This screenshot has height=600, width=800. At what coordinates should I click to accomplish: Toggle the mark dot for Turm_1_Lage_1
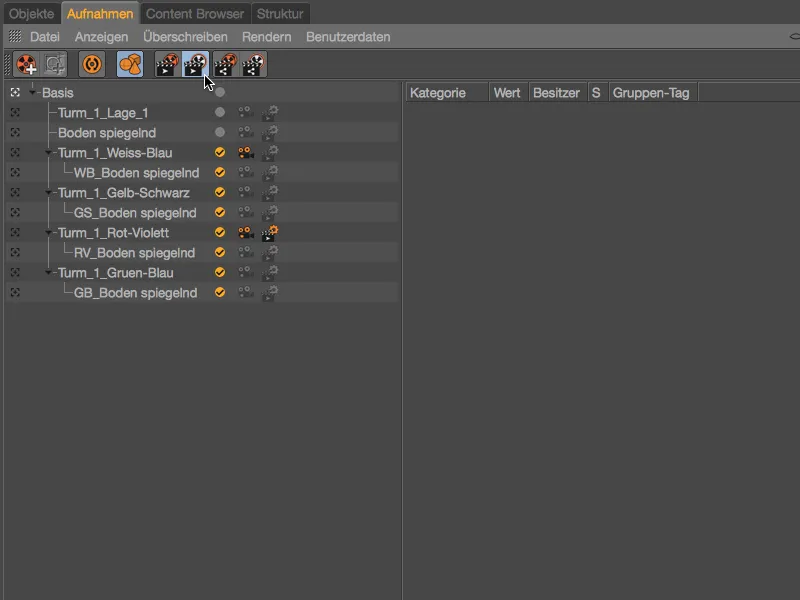(x=220, y=112)
